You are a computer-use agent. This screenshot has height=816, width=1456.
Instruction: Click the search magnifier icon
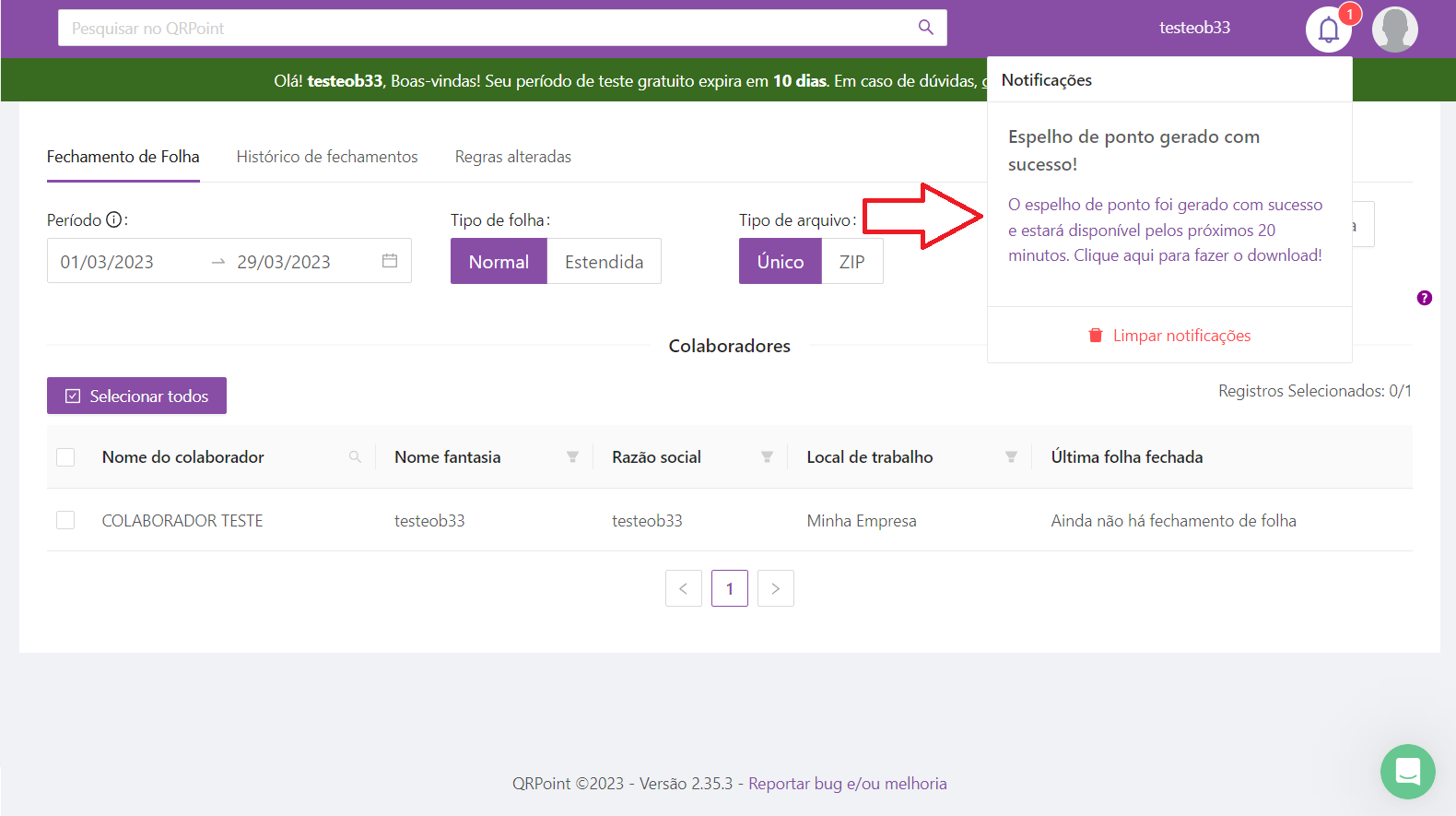(925, 28)
